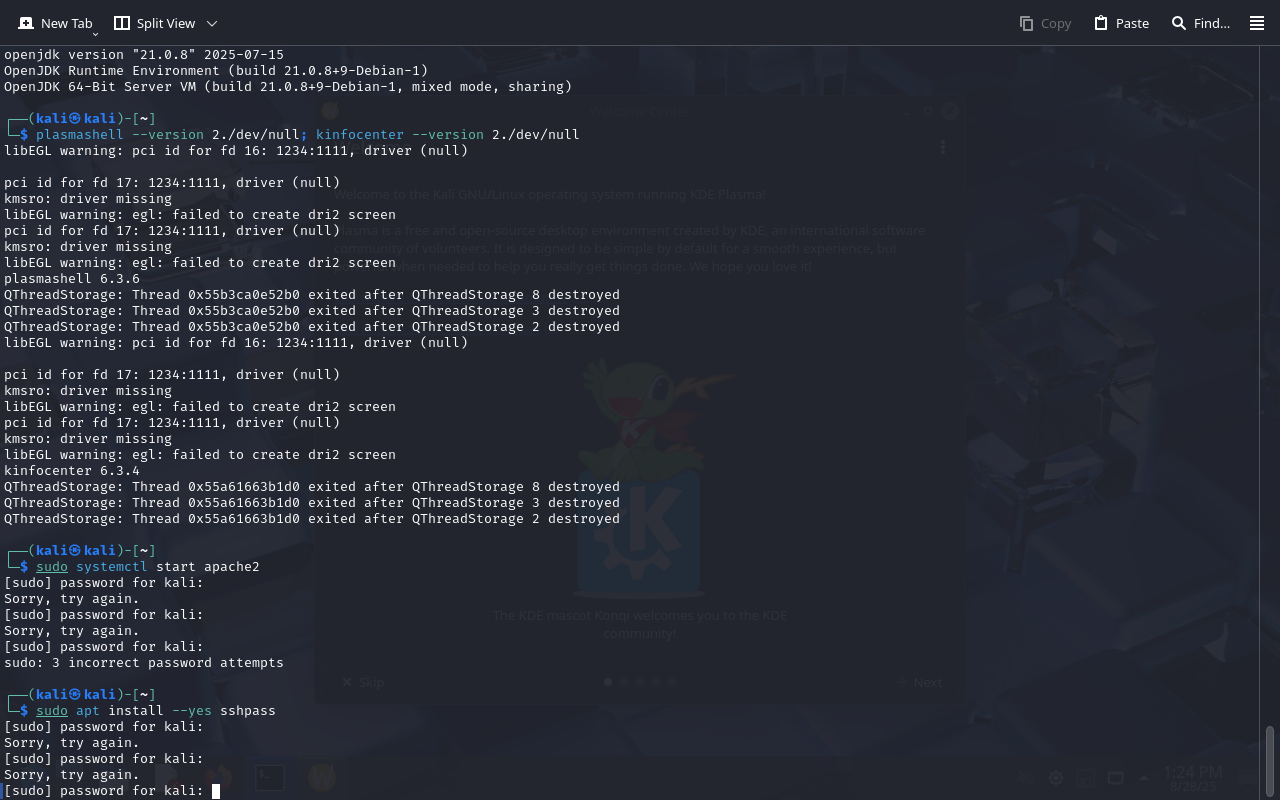Click 'sudo: 3 incorrect password attempts' line
This screenshot has width=1280, height=800.
click(144, 663)
